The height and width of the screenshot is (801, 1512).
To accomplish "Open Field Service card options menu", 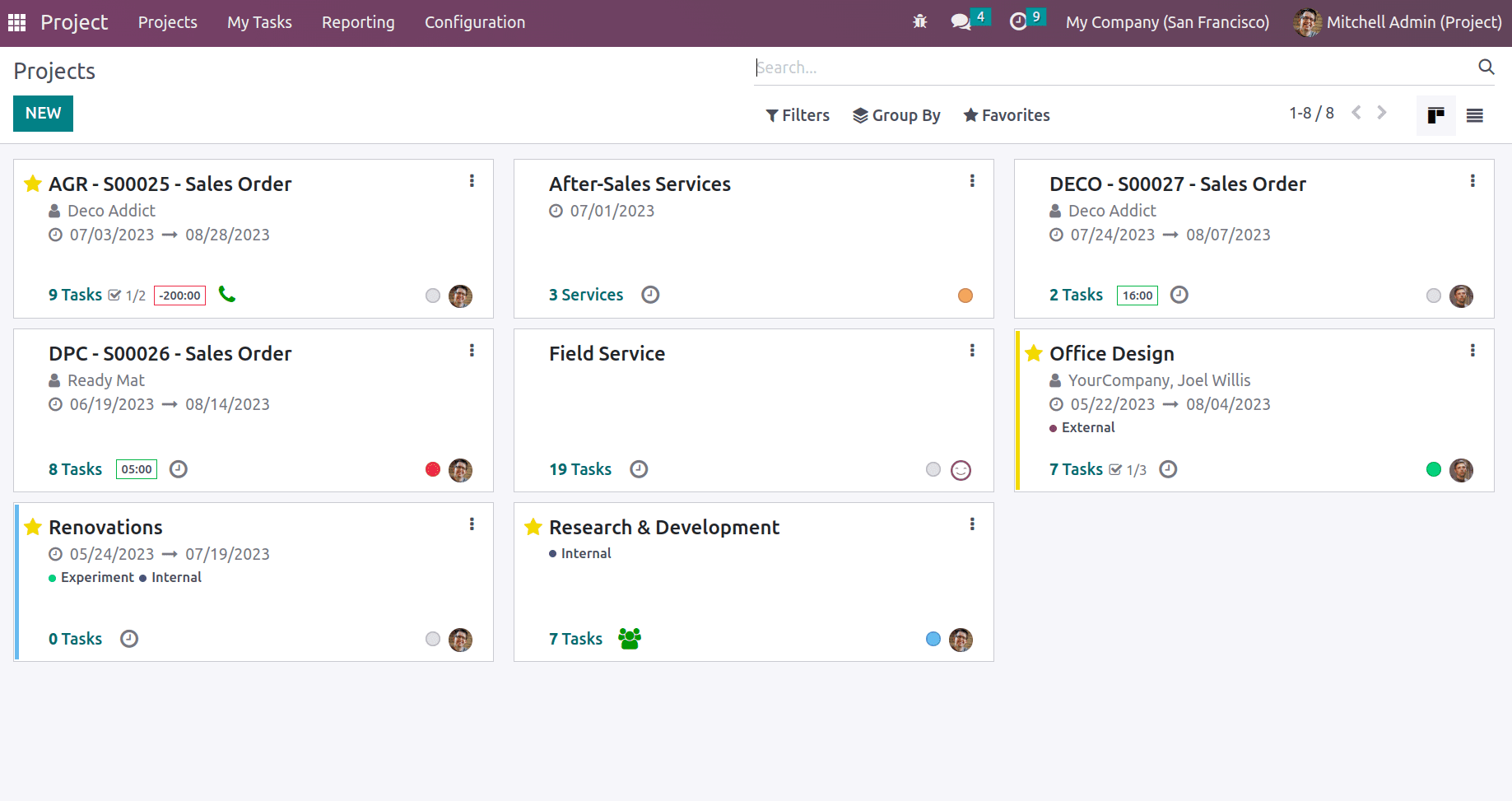I will click(972, 351).
